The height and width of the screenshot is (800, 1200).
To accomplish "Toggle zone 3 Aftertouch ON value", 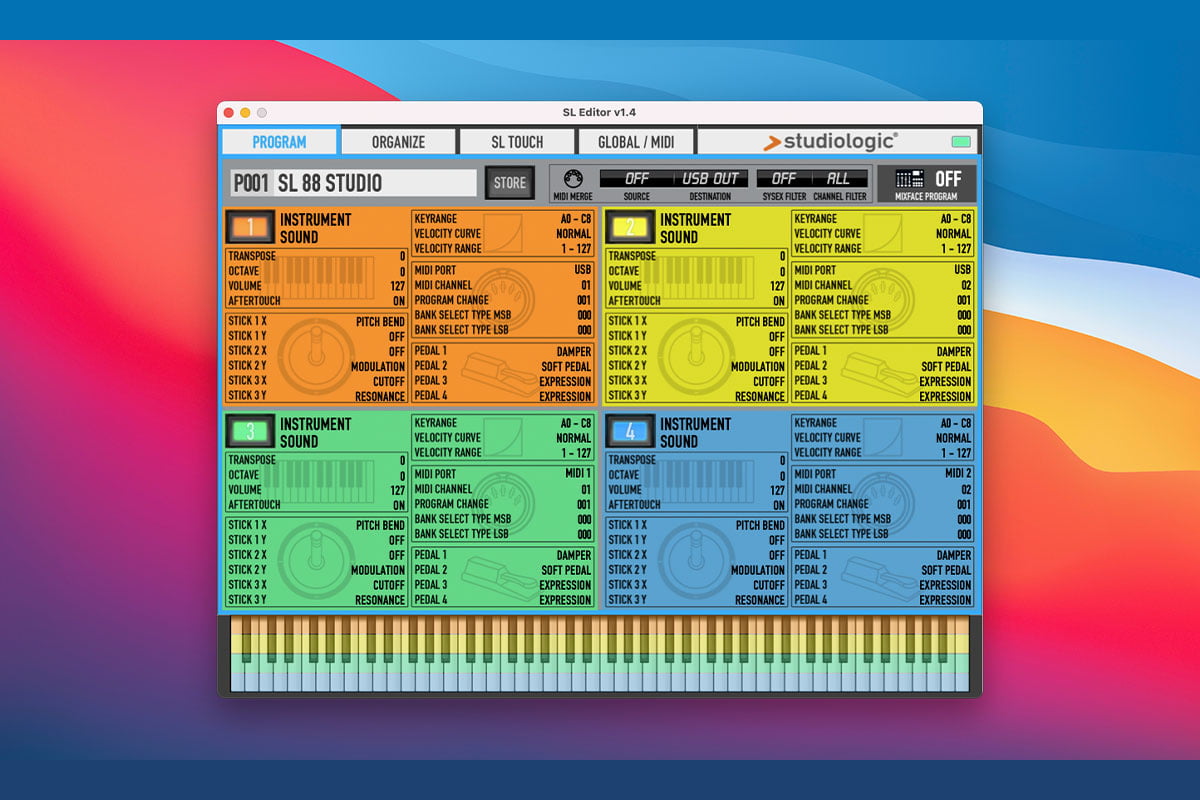I will tap(399, 505).
